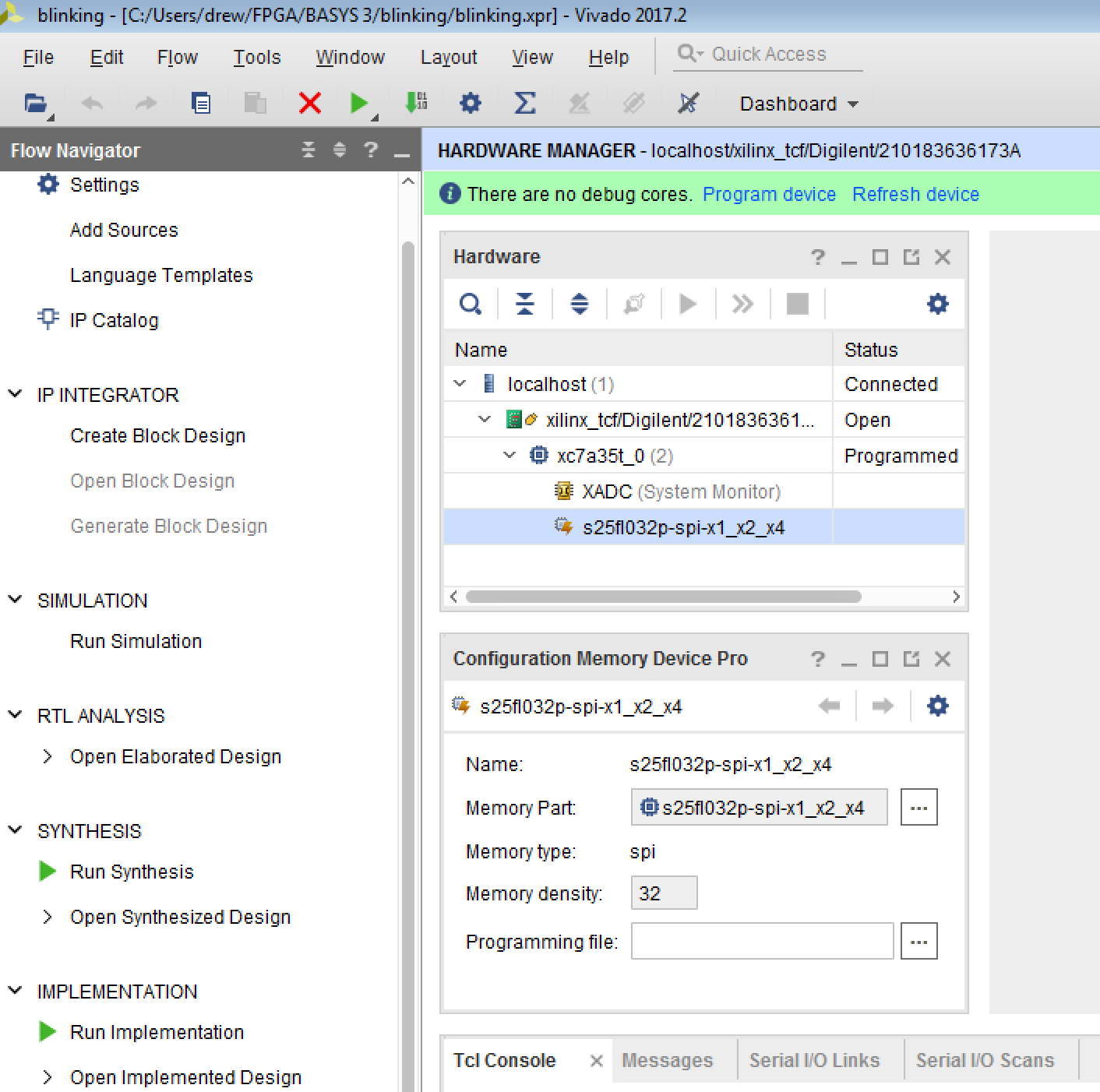Viewport: 1100px width, 1092px height.
Task: Click Run Synthesis in Flow Navigator
Action: pyautogui.click(x=132, y=872)
